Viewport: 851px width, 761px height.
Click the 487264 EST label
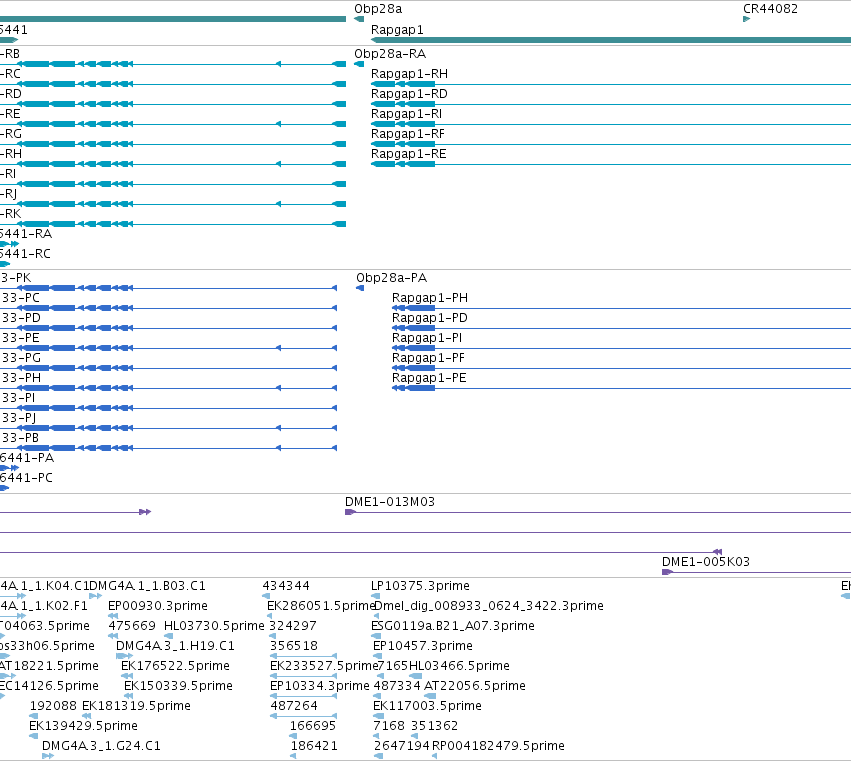[x=294, y=707]
